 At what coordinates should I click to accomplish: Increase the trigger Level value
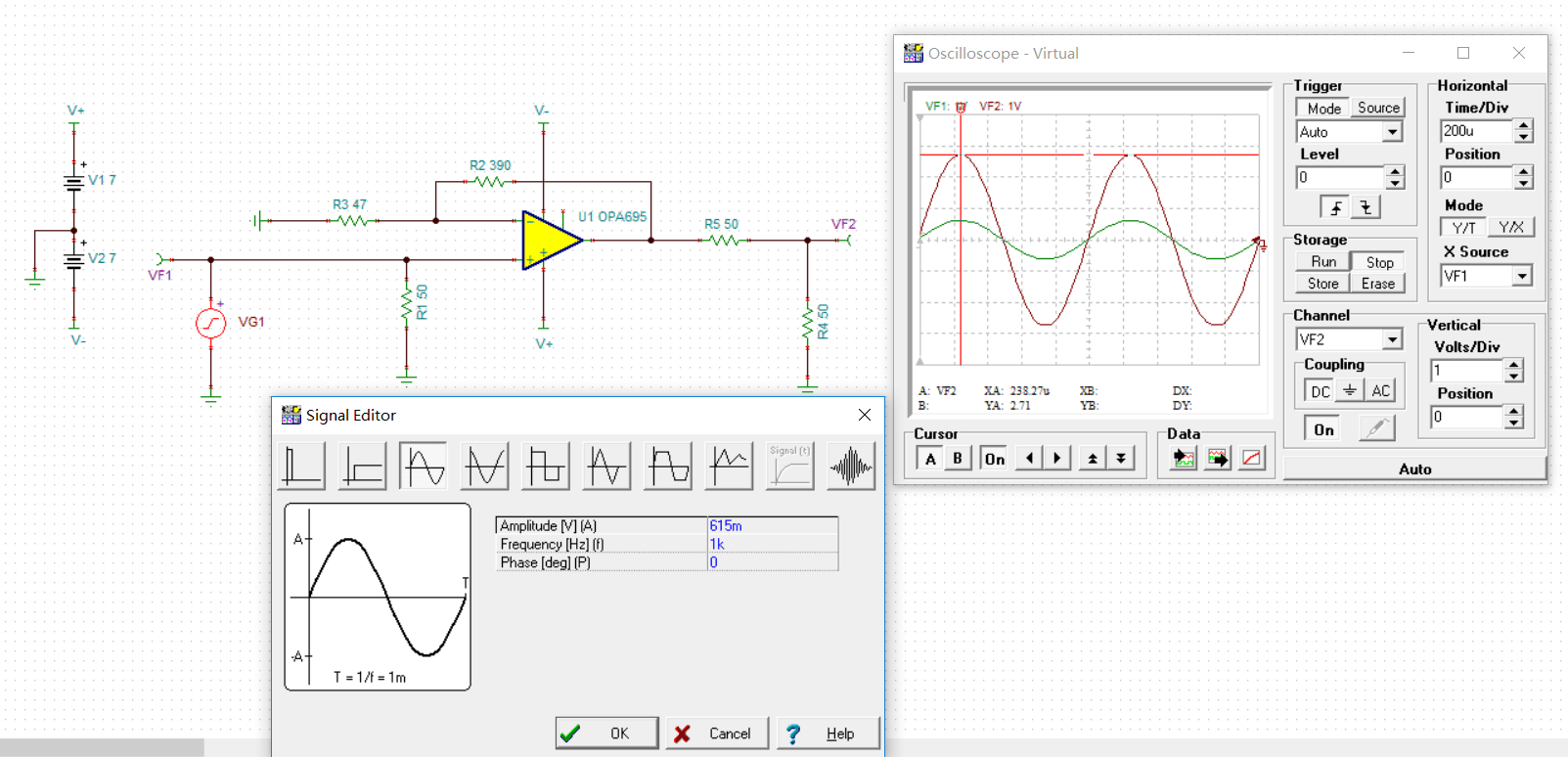(1396, 171)
